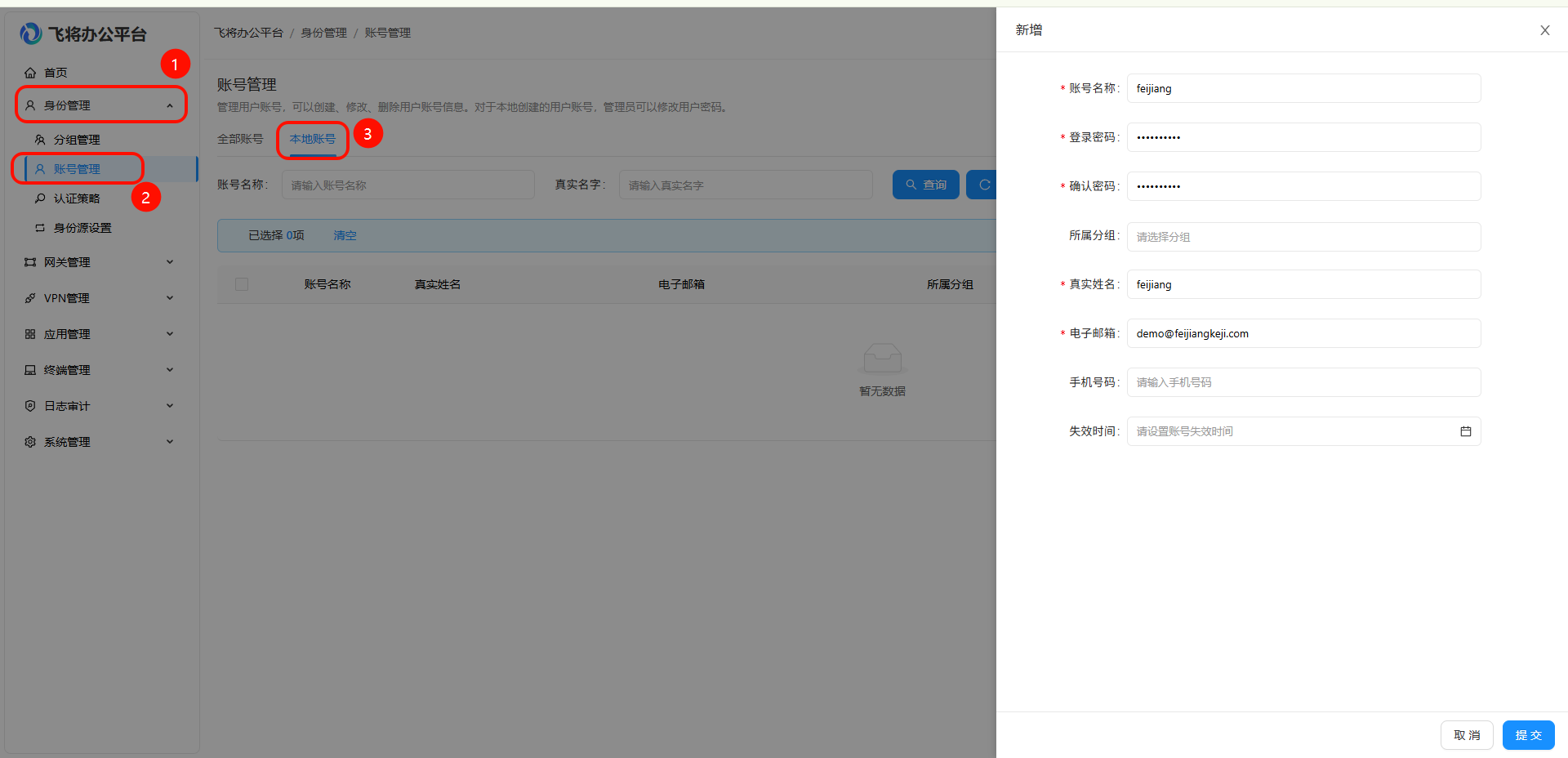Click the calendar icon in 失效时间 field
This screenshot has width=1568, height=758.
pos(1465,431)
